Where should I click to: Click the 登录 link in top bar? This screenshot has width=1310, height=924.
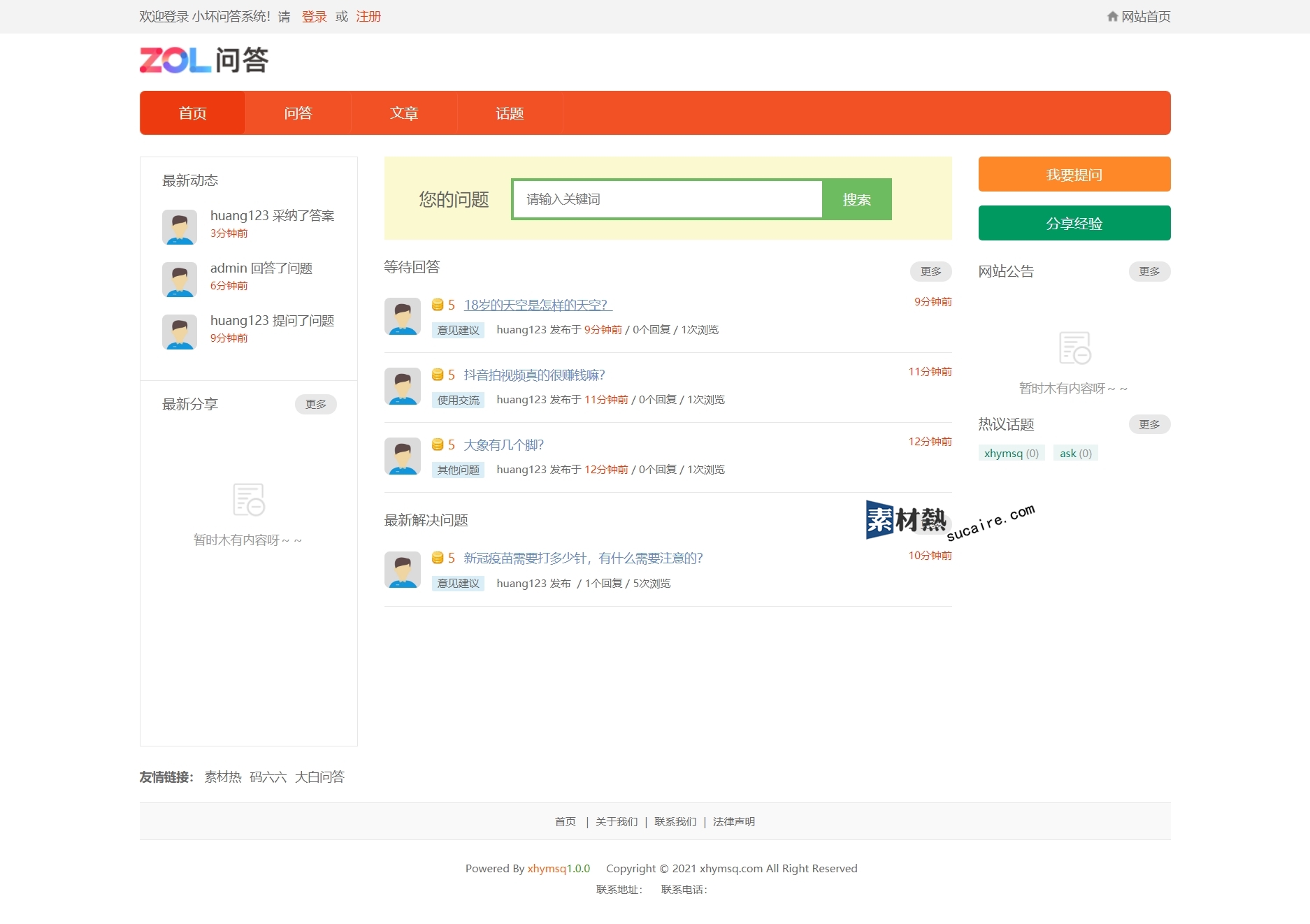[x=314, y=16]
